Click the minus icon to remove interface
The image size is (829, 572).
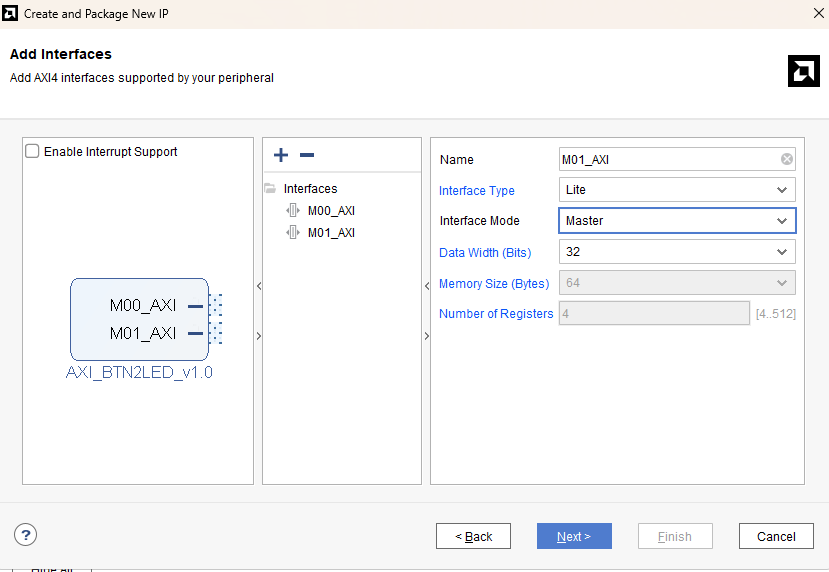307,155
